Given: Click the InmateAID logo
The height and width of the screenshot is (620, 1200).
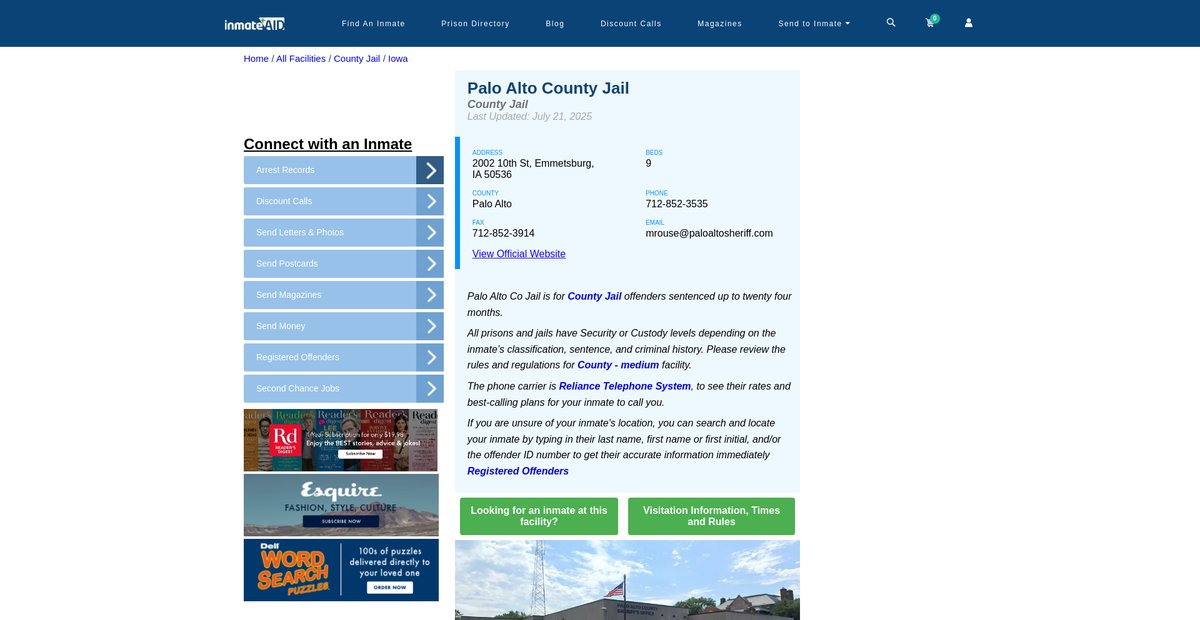Looking at the screenshot, I should point(255,23).
